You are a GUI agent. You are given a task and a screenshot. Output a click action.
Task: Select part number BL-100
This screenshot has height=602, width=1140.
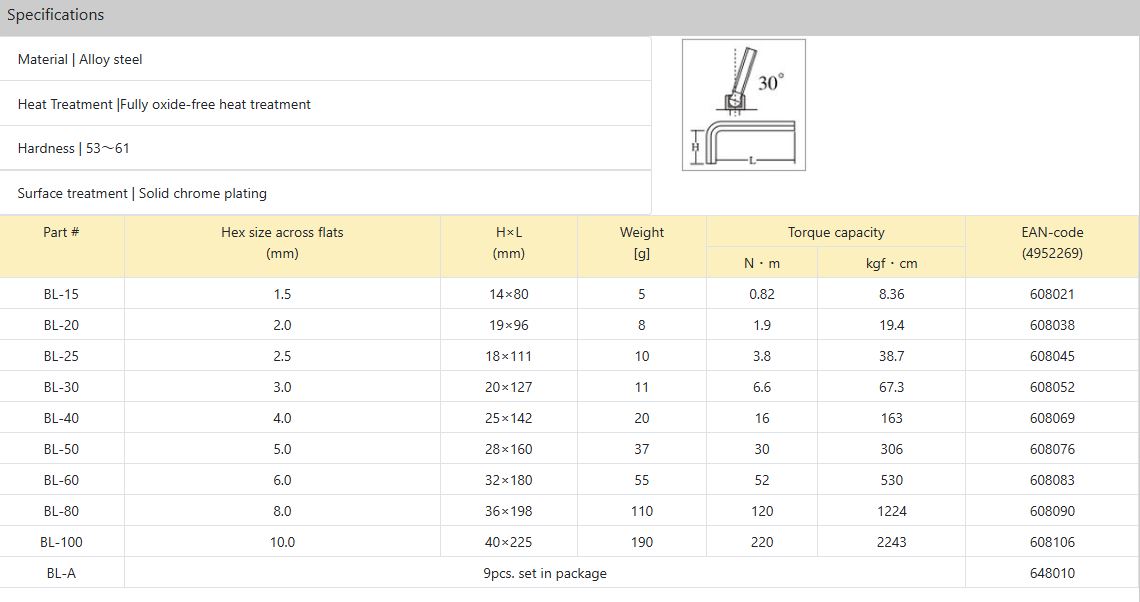pos(61,542)
